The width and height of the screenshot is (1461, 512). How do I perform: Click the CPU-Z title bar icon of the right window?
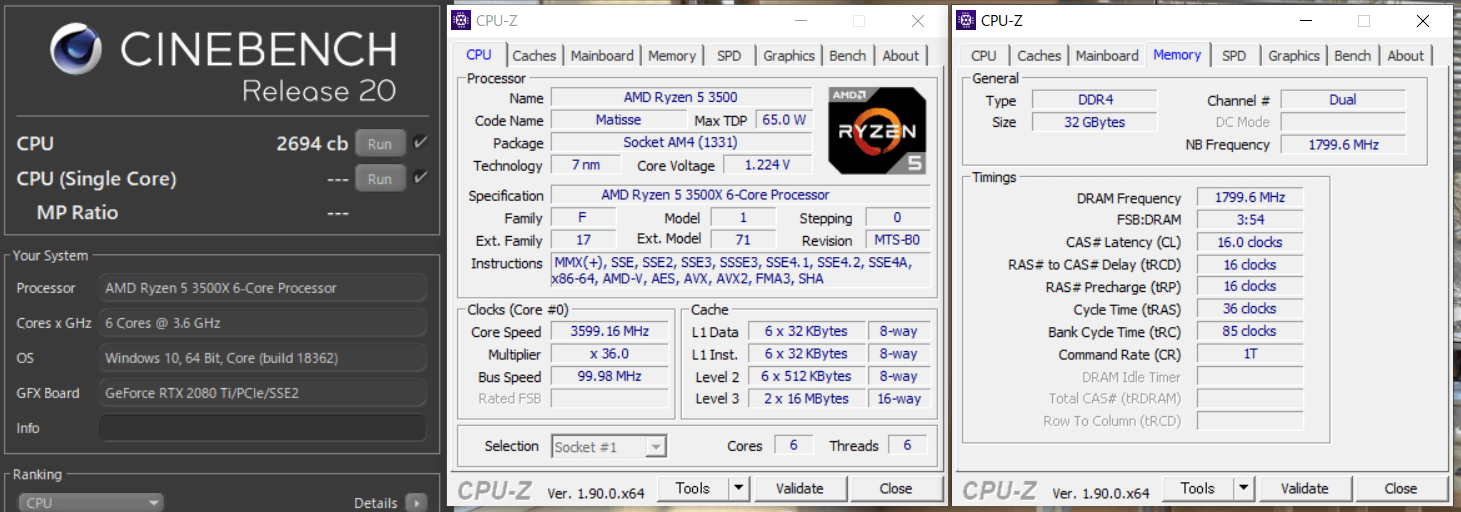pyautogui.click(x=966, y=20)
